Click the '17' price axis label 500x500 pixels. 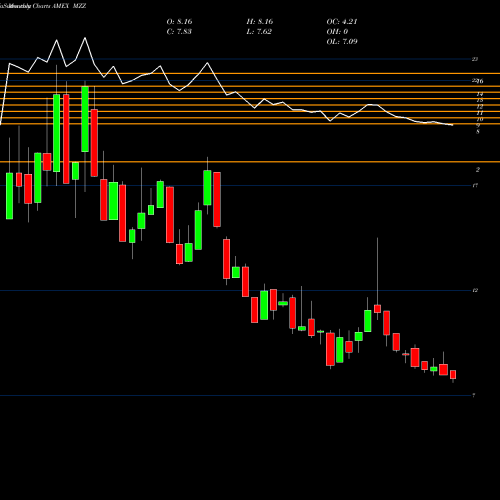pyautogui.click(x=475, y=185)
